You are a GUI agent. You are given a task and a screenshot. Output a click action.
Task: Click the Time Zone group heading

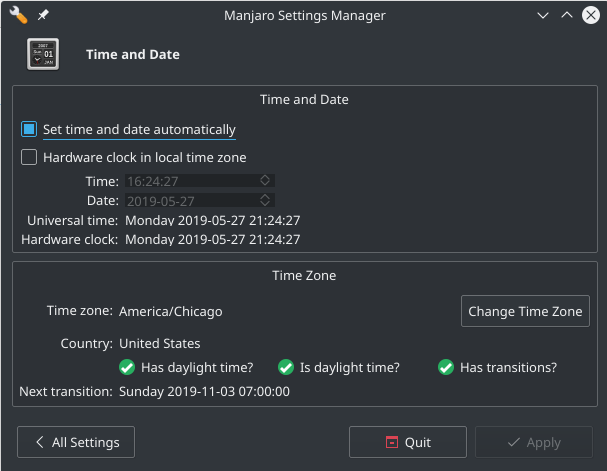(x=304, y=276)
